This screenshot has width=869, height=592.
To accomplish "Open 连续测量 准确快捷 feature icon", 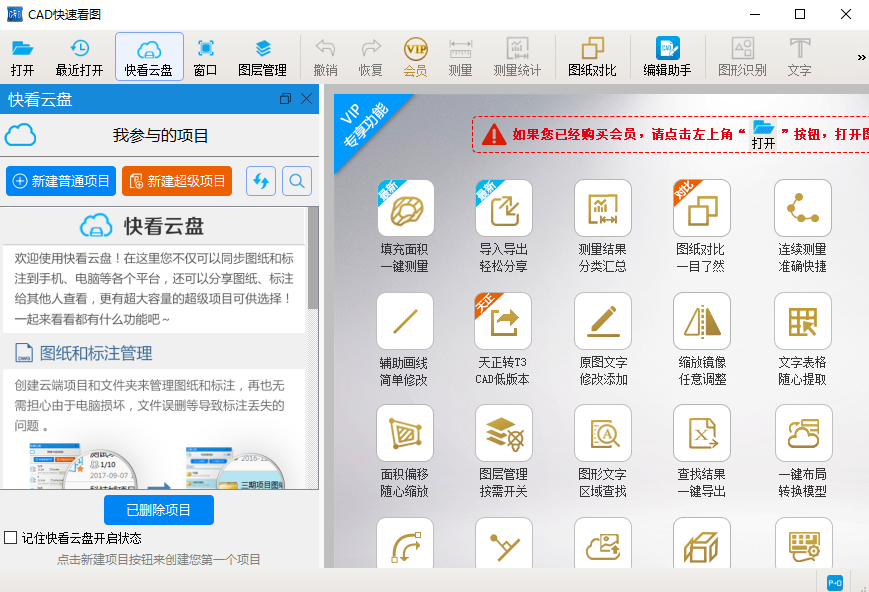I will click(803, 208).
